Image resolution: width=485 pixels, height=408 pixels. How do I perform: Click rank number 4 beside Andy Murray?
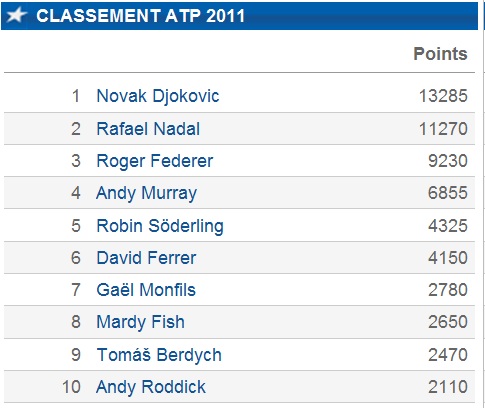pyautogui.click(x=76, y=193)
